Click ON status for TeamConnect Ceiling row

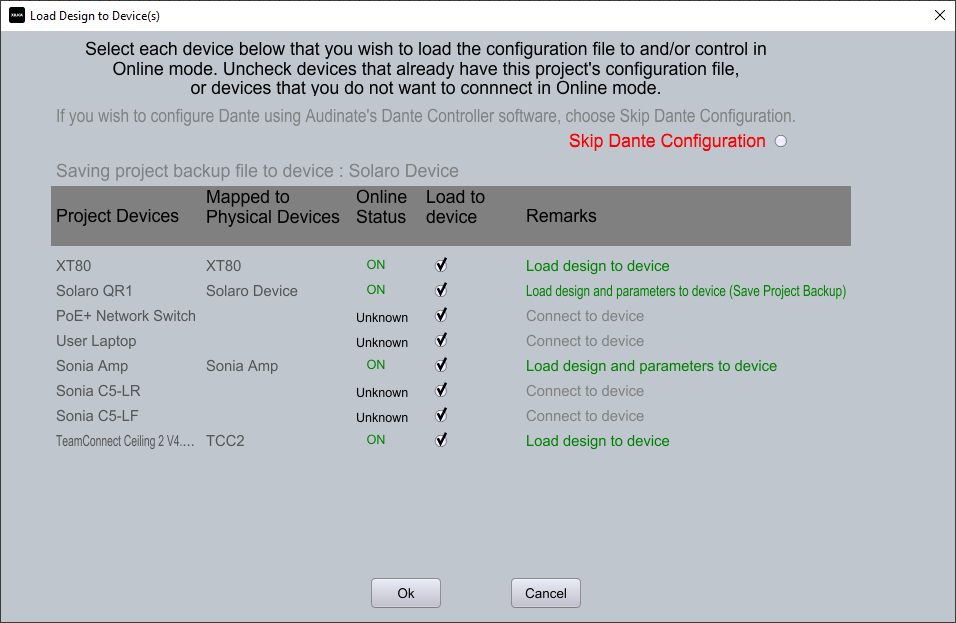pos(376,440)
